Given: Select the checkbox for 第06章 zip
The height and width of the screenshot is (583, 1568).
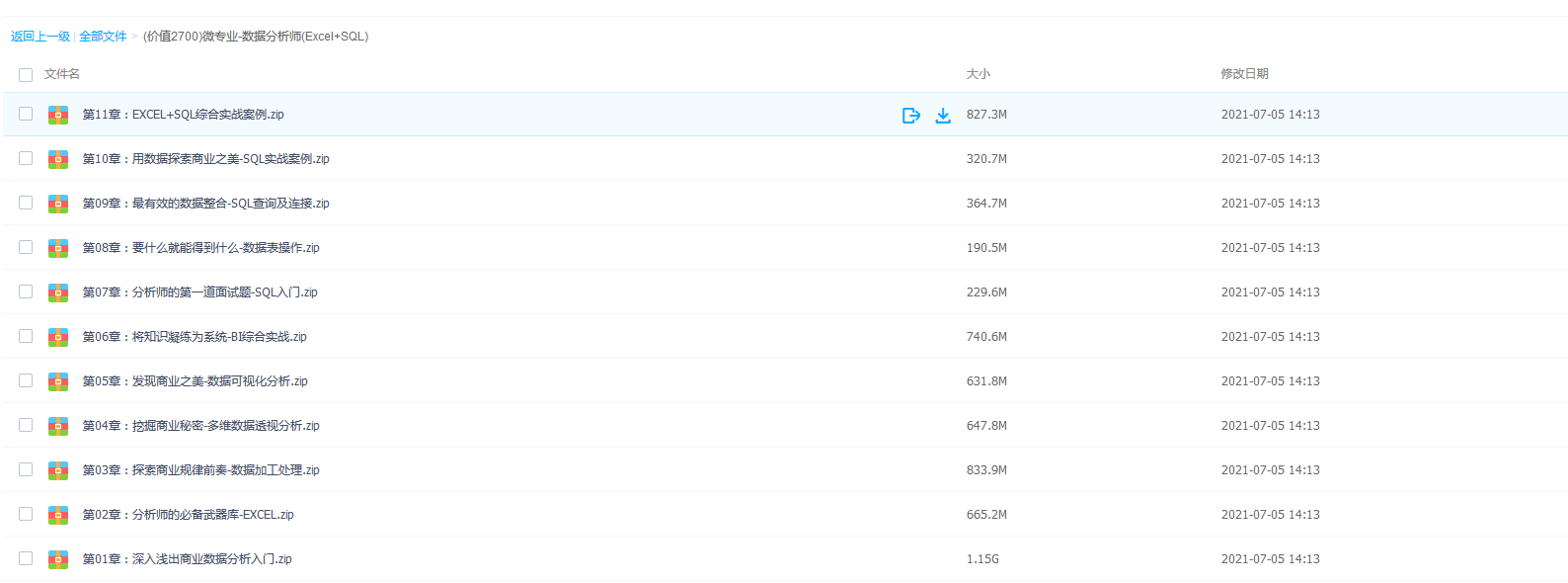Looking at the screenshot, I should click(x=26, y=336).
